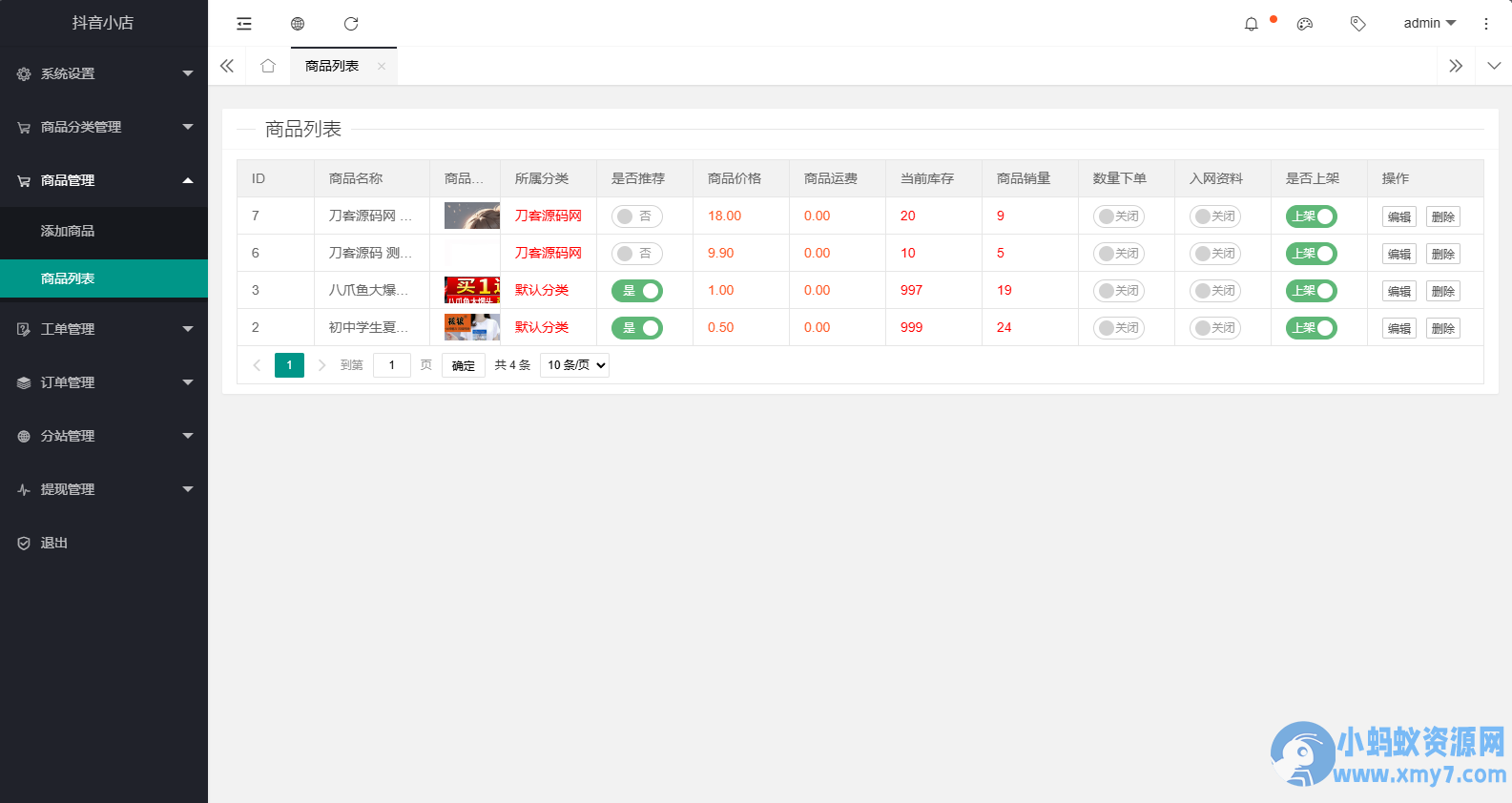Expand 提现管理 menu
Viewport: 1512px width, 803px height.
pyautogui.click(x=104, y=489)
